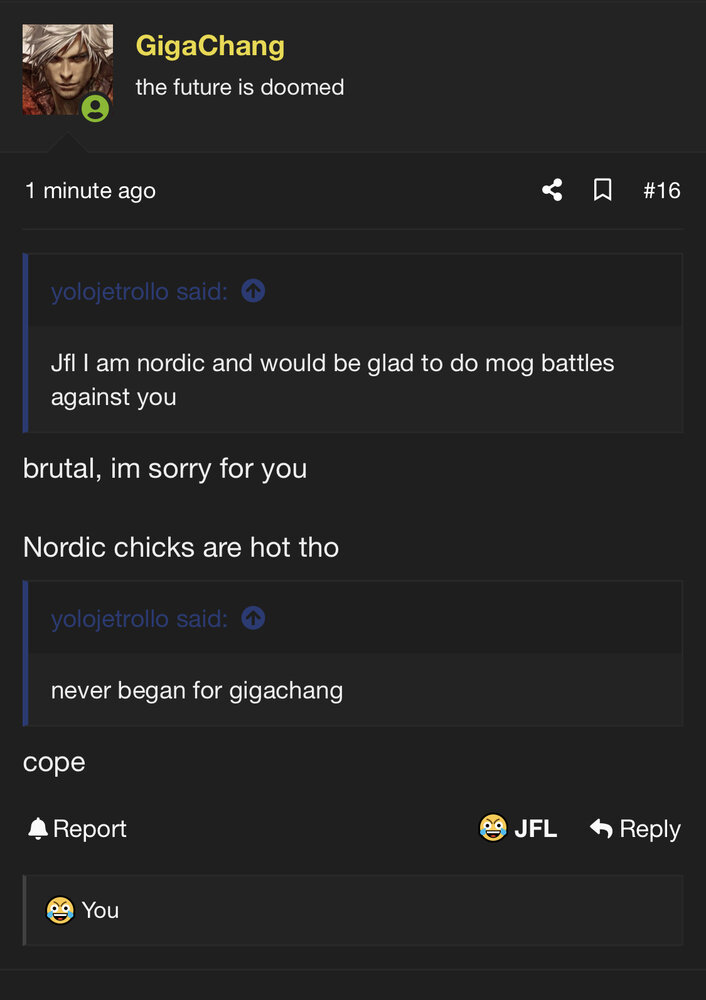
Task: Click the "1 minute ago" timestamp
Action: (90, 190)
